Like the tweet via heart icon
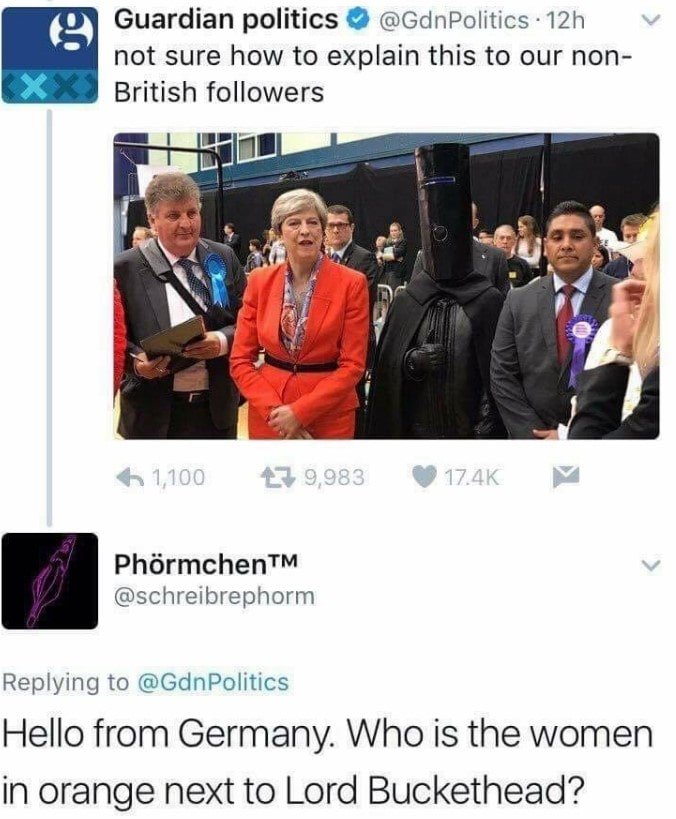This screenshot has width=676, height=819. click(424, 476)
